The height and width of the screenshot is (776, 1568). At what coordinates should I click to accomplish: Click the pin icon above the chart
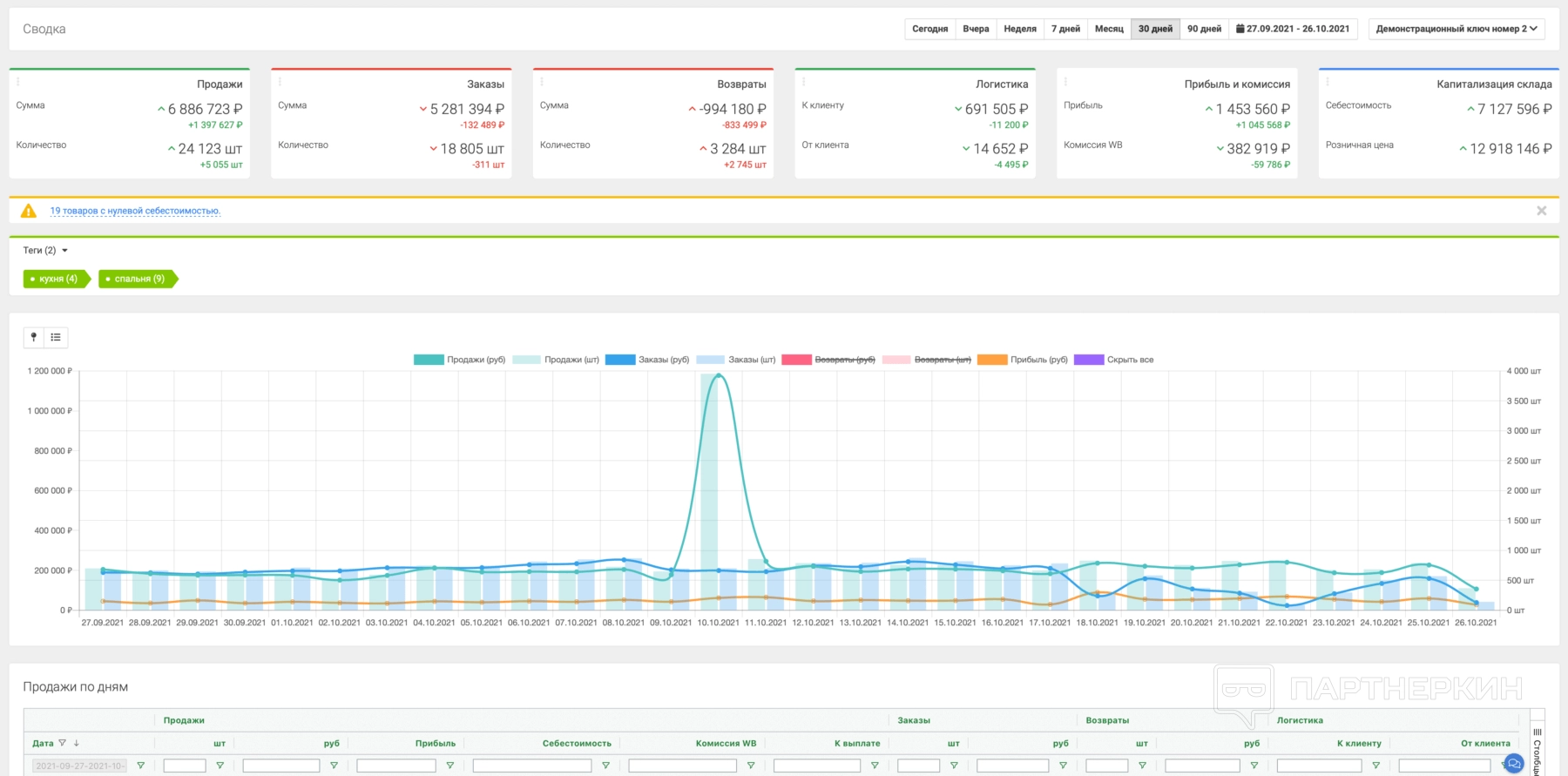34,337
